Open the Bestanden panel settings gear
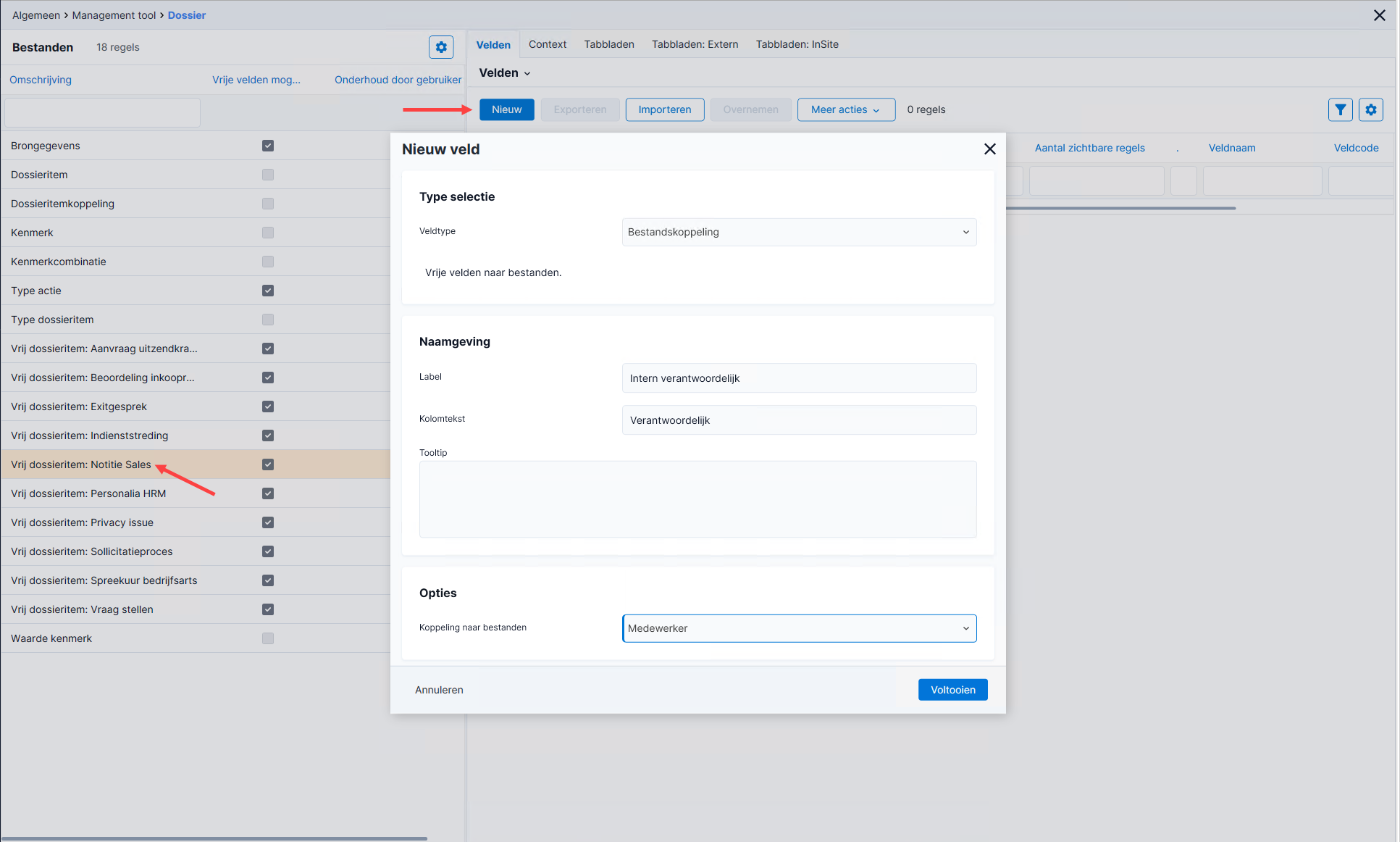 click(441, 47)
